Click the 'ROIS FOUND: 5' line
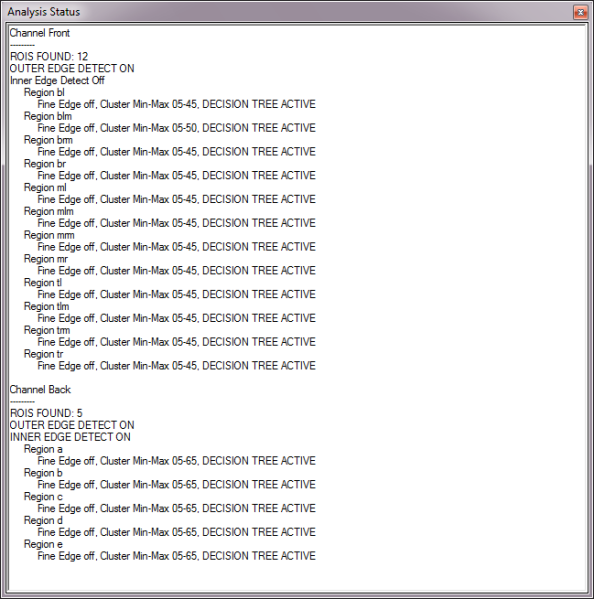The height and width of the screenshot is (599, 594). point(46,413)
